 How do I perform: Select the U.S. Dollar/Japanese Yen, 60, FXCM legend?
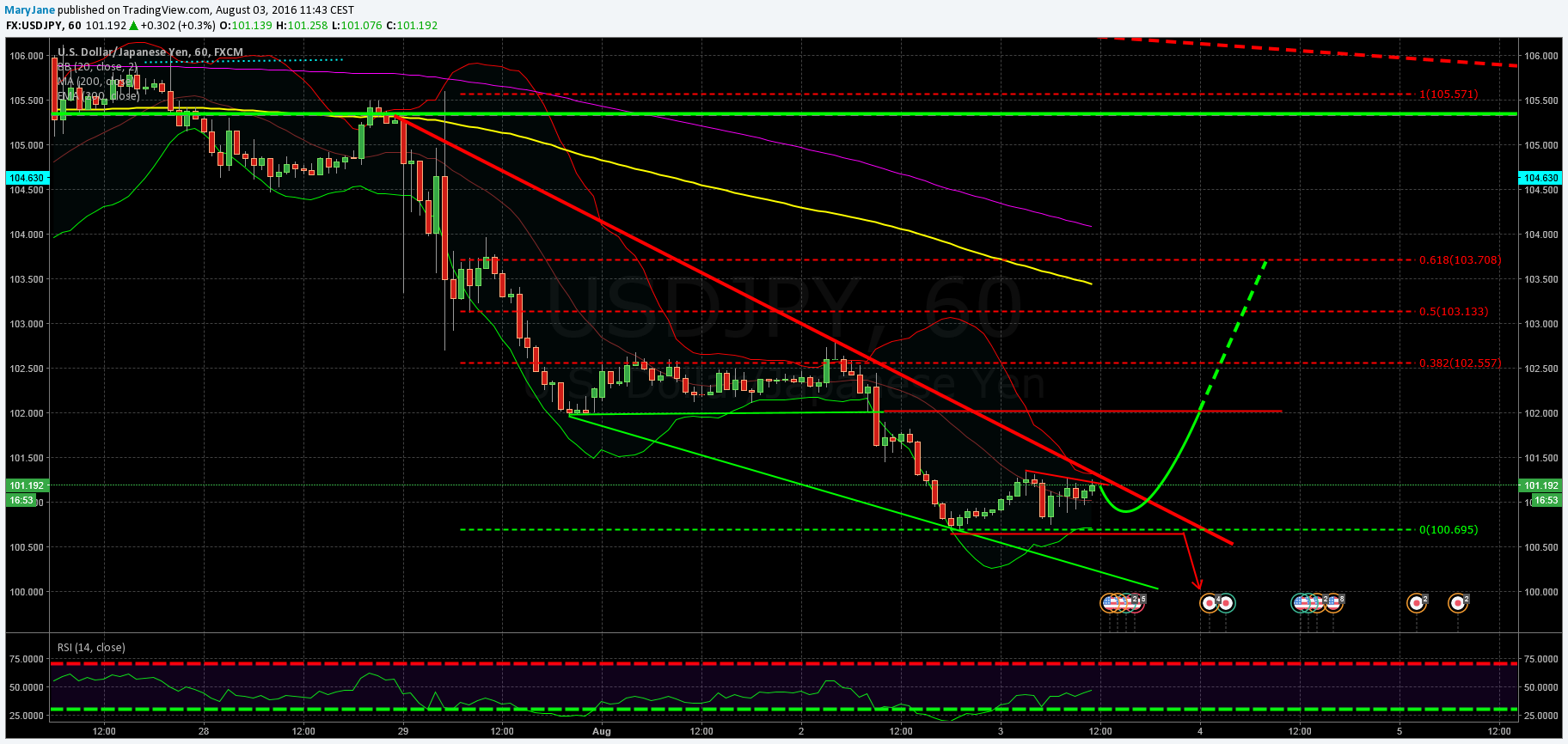(x=150, y=52)
